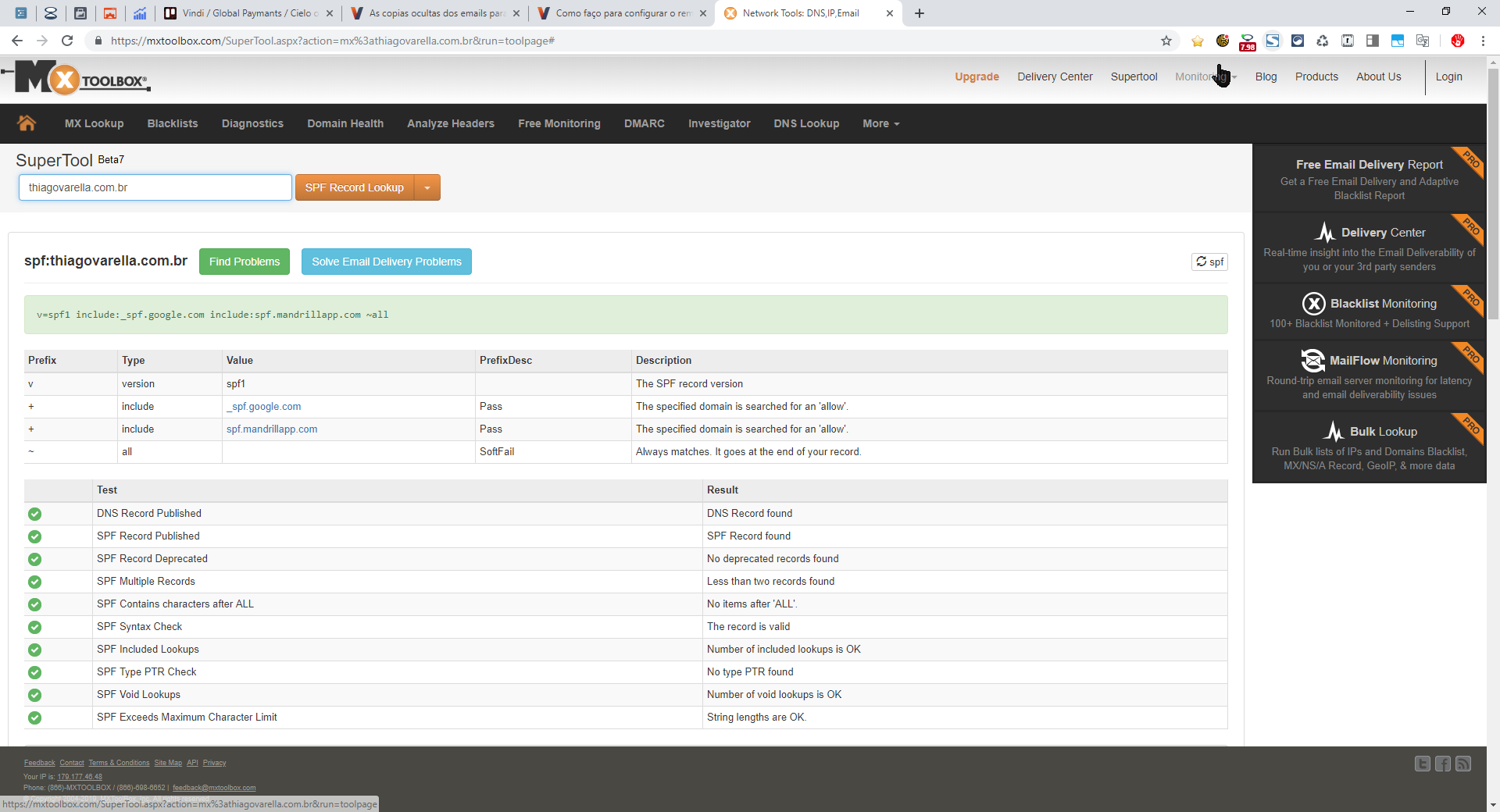The width and height of the screenshot is (1500, 812).
Task: Click the red hand stop extension
Action: click(1458, 41)
